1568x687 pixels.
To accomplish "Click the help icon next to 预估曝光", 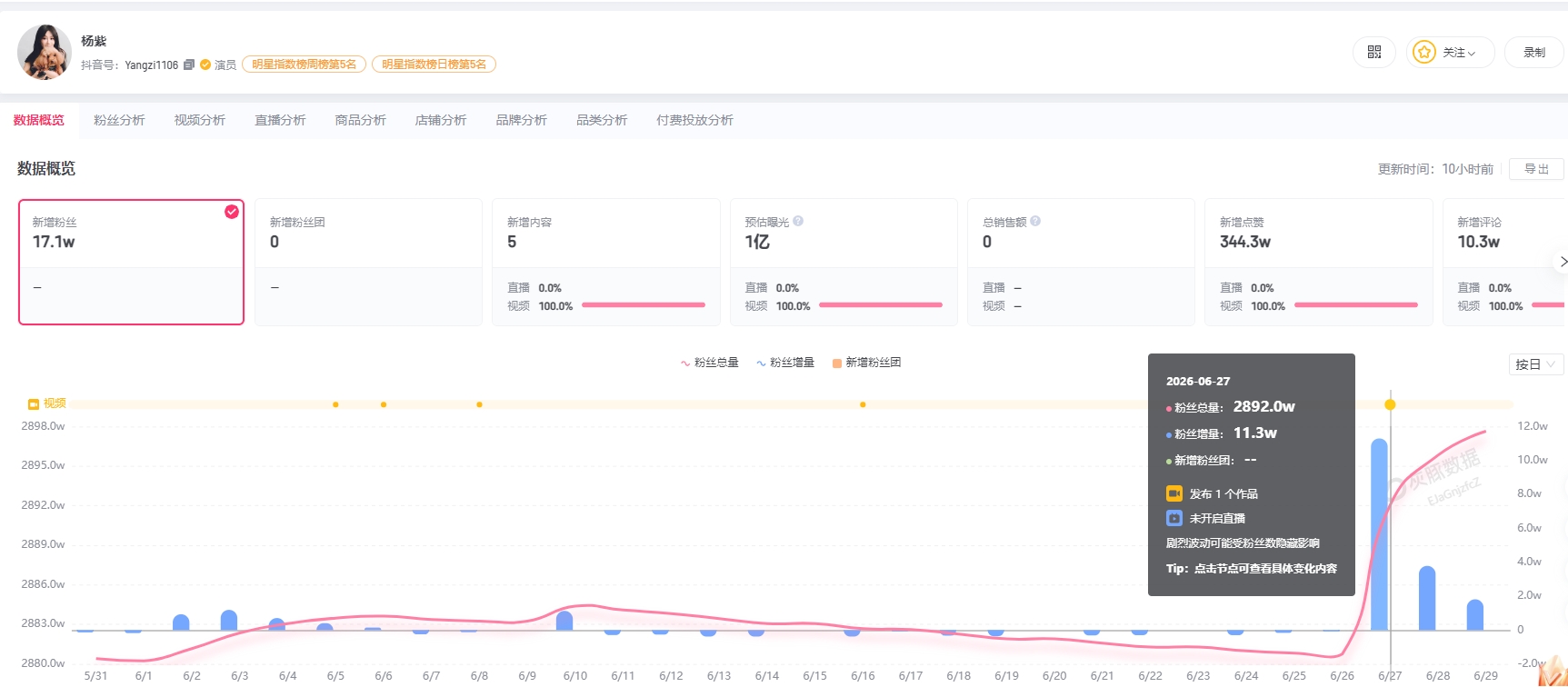I will [798, 221].
